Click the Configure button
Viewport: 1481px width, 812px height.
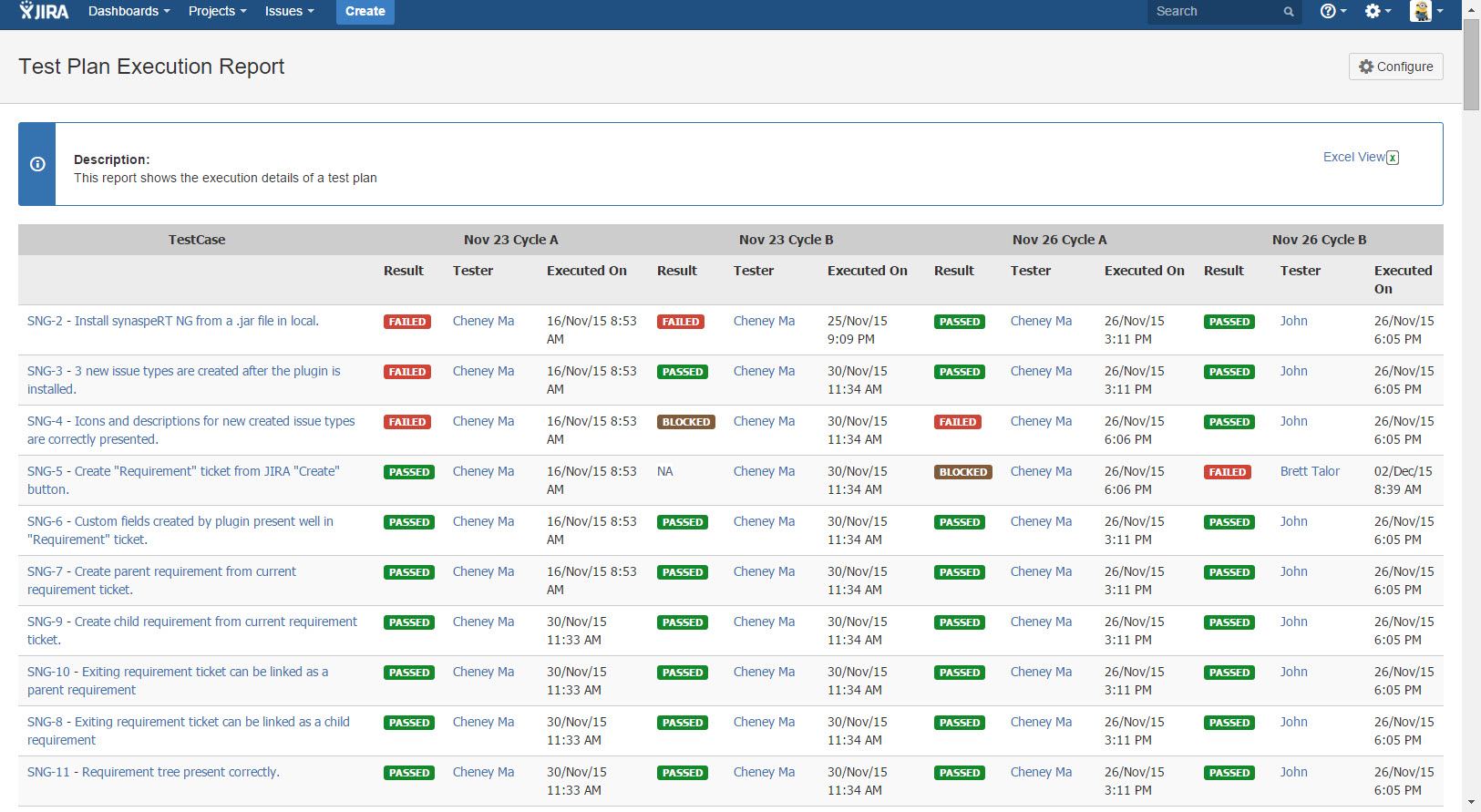[1395, 67]
